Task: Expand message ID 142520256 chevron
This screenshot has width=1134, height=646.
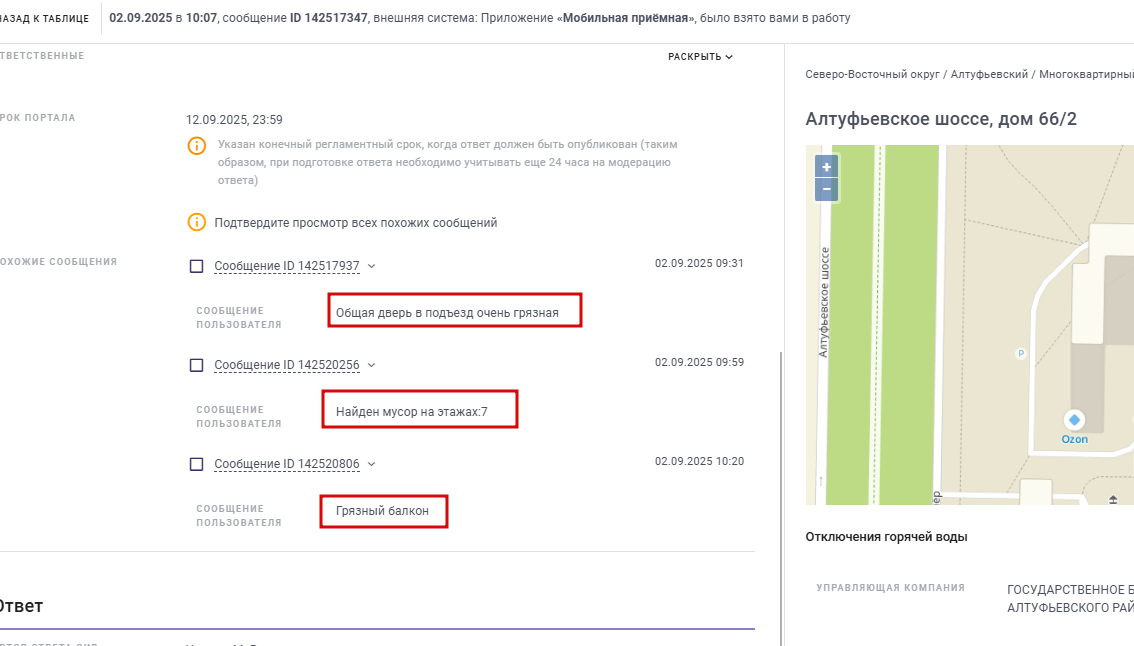Action: (x=372, y=365)
